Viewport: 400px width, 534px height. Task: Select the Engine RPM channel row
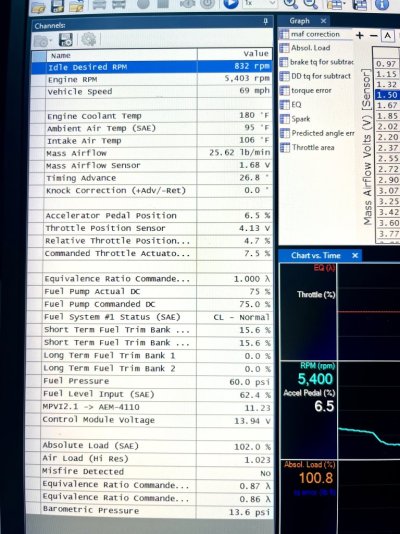coord(152,79)
